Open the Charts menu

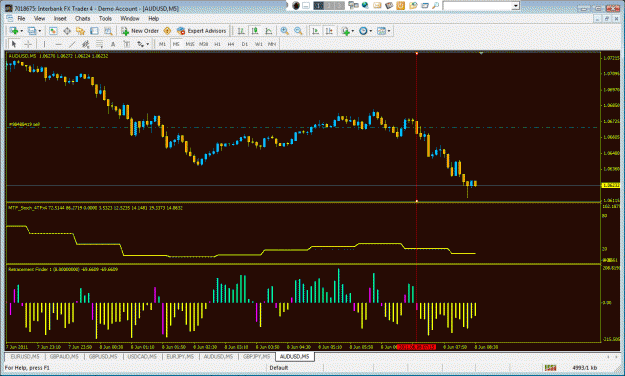pos(83,18)
